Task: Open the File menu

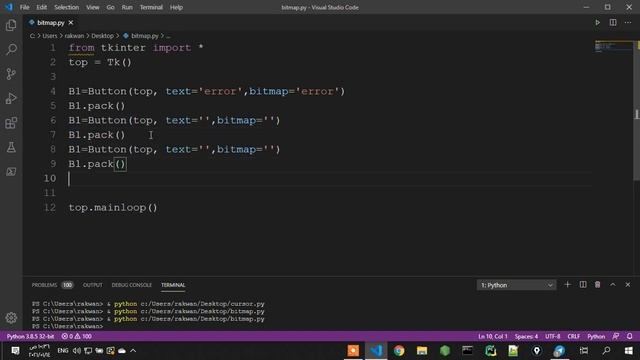Action: click(24, 7)
